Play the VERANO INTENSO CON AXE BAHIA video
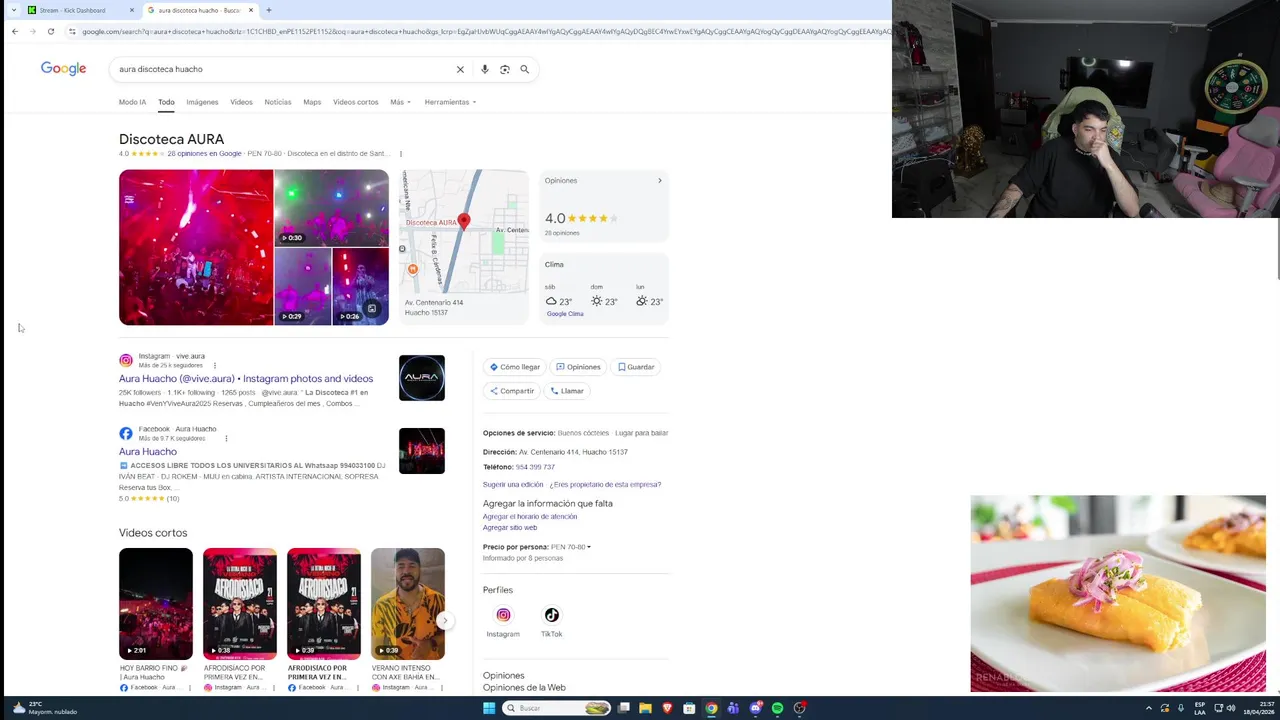 point(408,603)
